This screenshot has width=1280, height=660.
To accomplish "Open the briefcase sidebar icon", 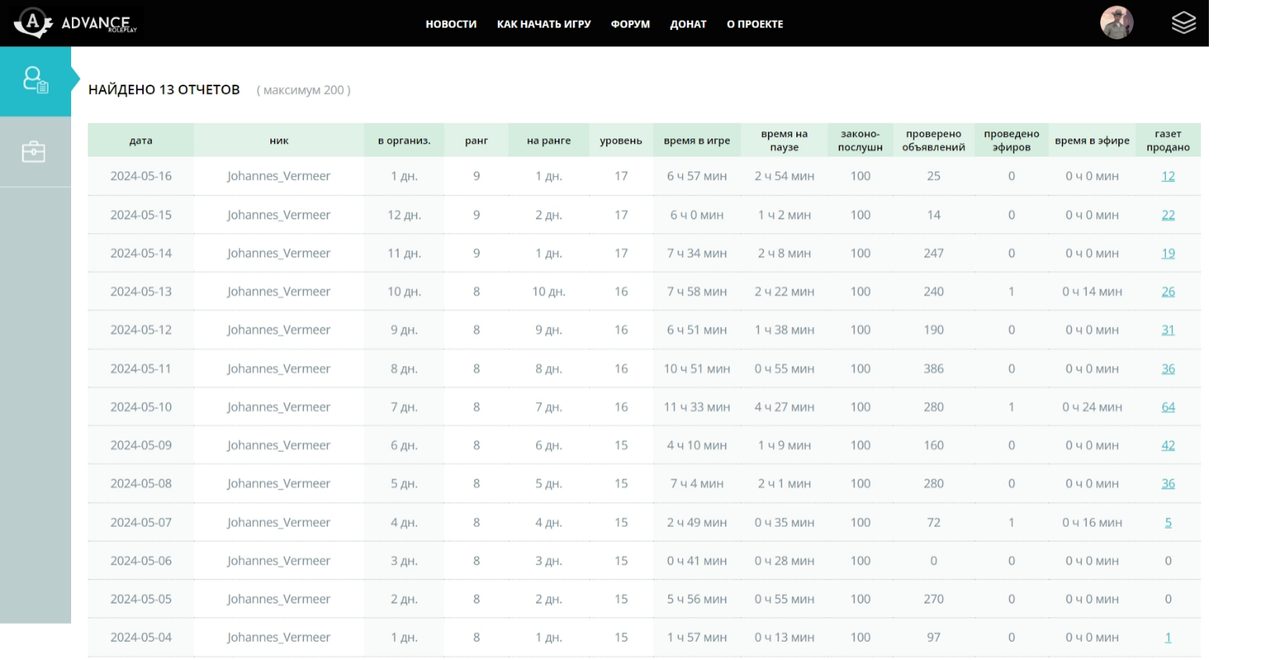I will point(34,152).
